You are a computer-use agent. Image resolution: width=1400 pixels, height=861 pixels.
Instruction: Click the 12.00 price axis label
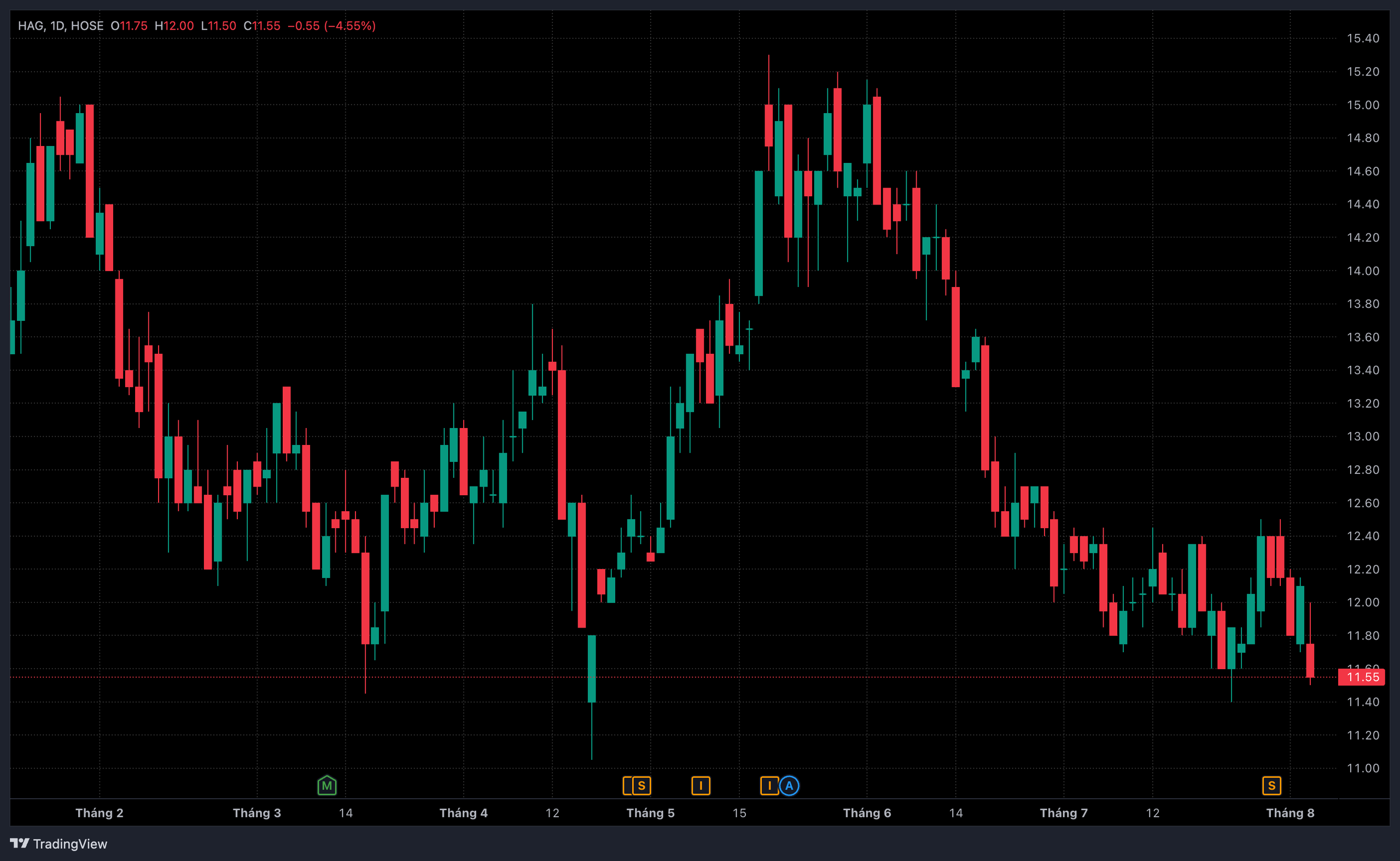pyautogui.click(x=1363, y=602)
